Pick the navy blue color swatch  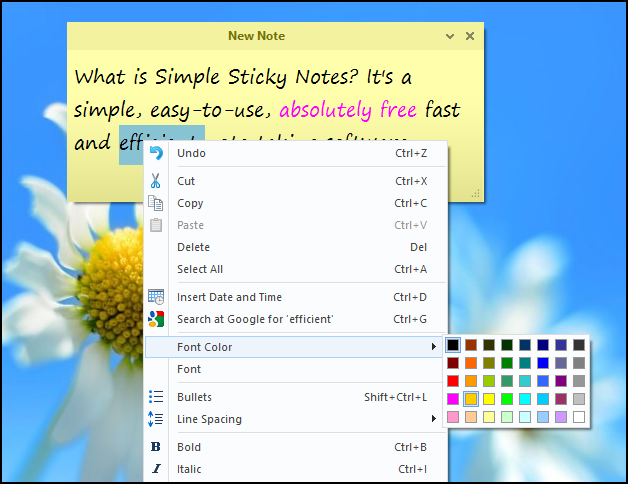point(543,345)
